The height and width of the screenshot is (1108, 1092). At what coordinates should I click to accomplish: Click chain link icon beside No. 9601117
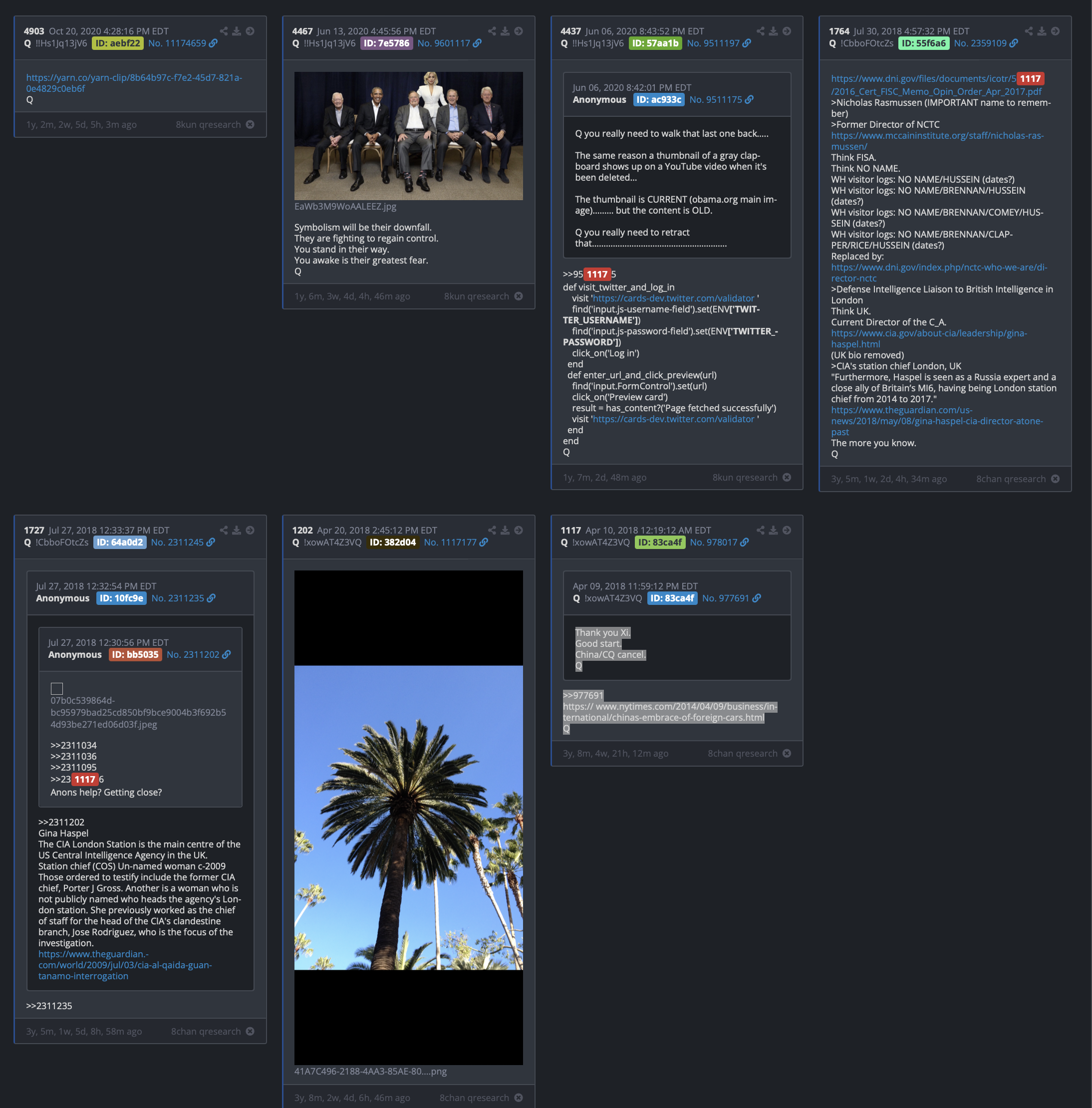click(x=477, y=43)
